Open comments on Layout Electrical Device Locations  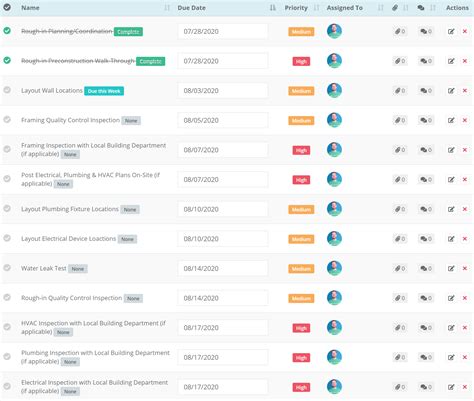tap(426, 239)
